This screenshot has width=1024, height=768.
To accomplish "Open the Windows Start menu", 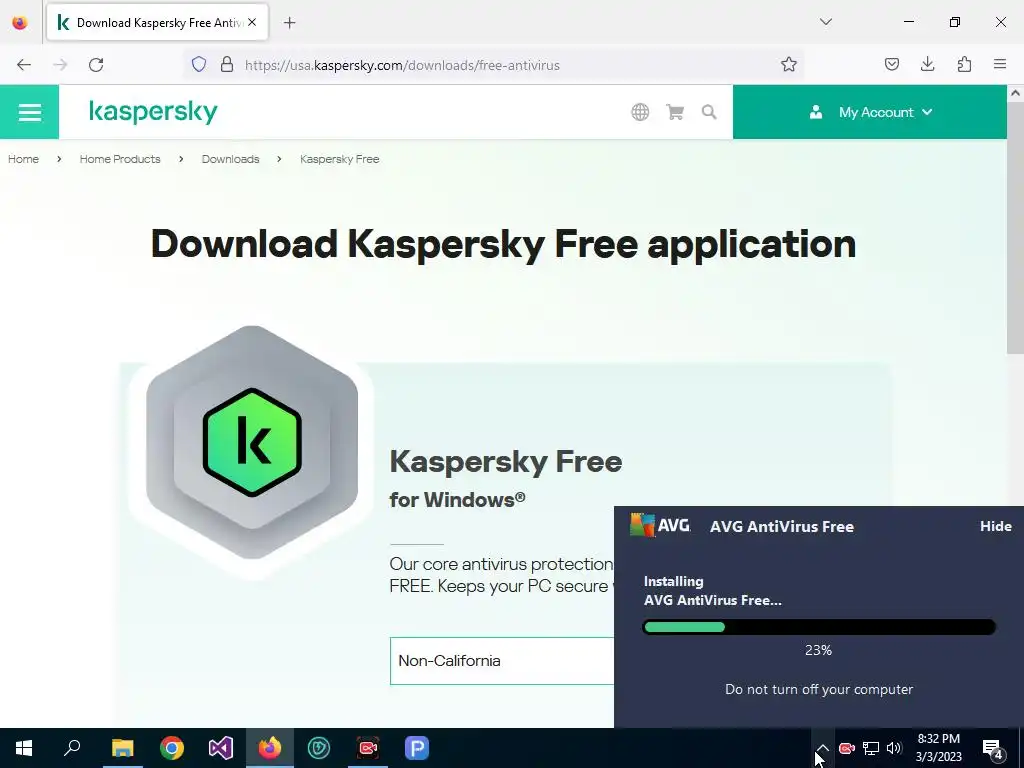I will click(24, 748).
